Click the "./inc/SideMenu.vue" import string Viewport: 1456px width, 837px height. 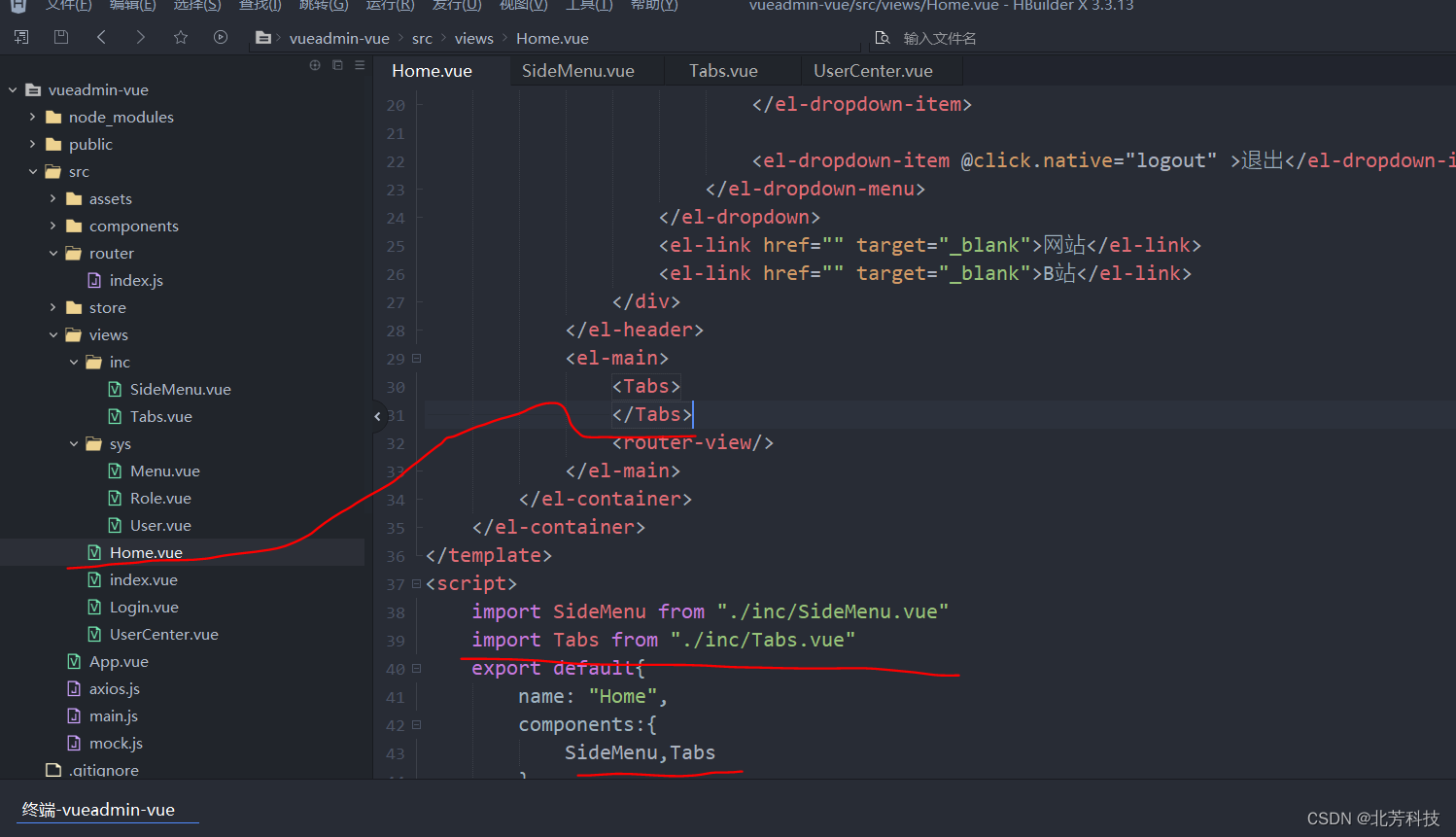(x=833, y=611)
